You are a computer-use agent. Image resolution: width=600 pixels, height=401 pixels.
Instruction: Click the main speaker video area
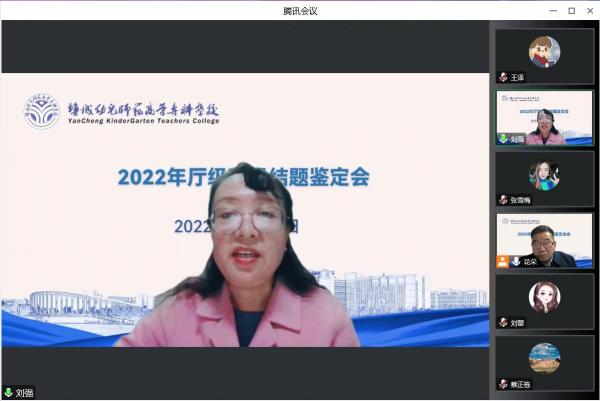pyautogui.click(x=245, y=210)
